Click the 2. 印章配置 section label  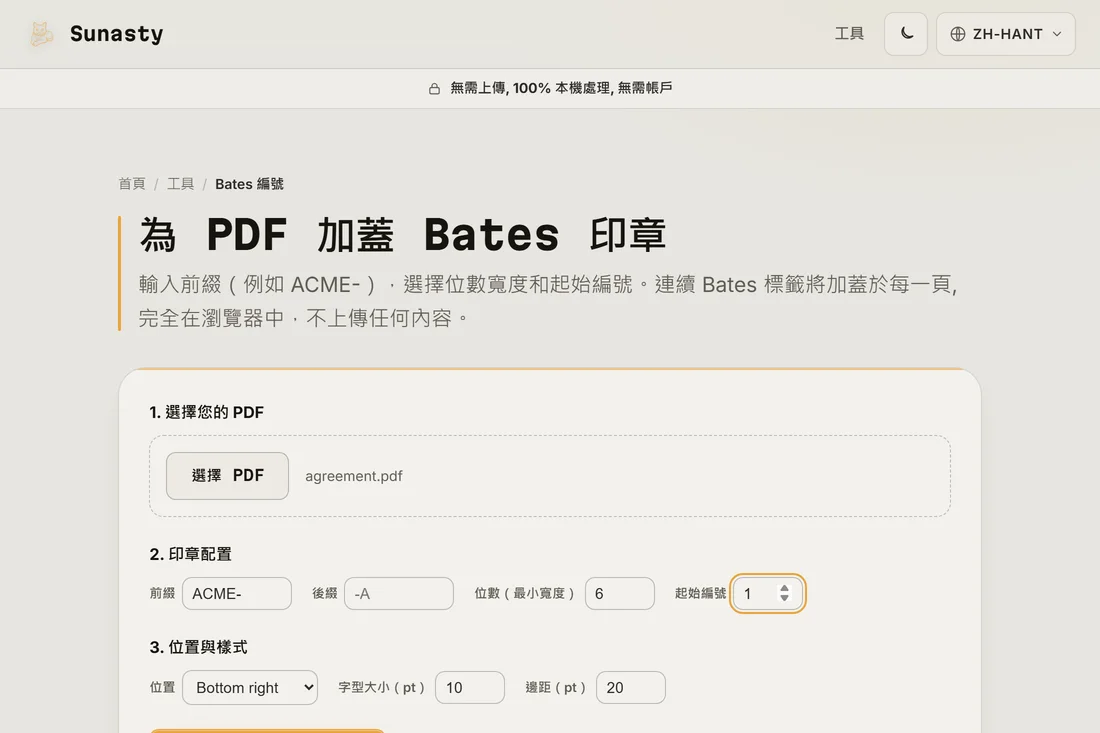tap(190, 554)
